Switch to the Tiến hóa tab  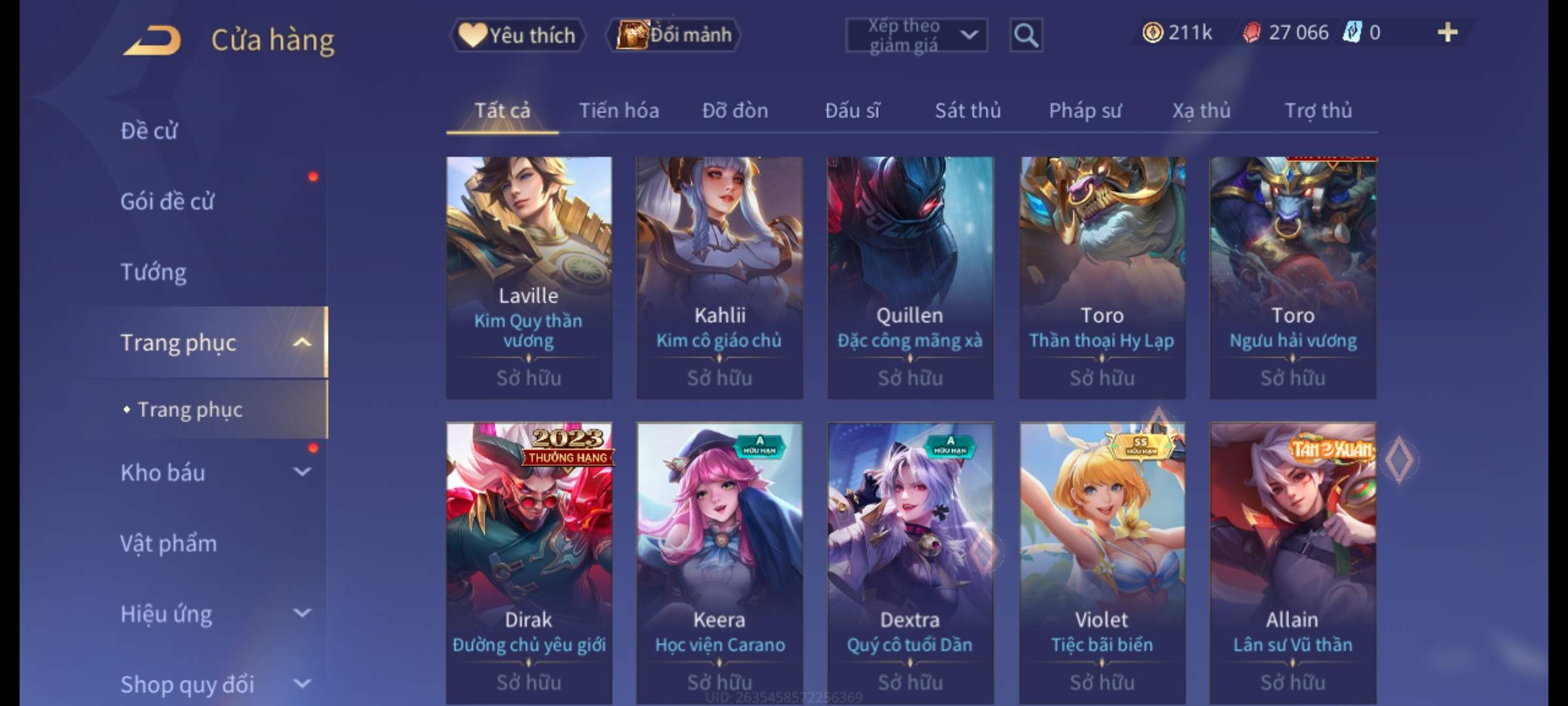point(619,110)
